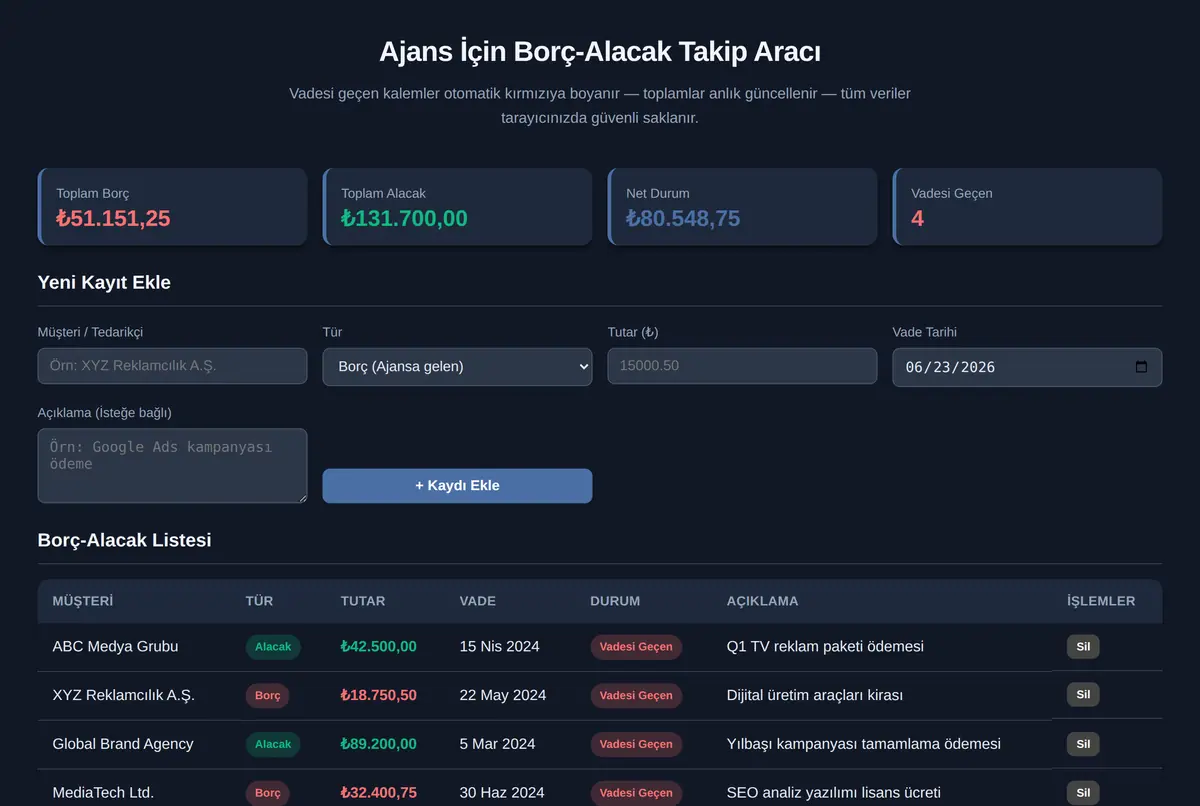
Task: Open the Tür dropdown
Action: pos(457,367)
